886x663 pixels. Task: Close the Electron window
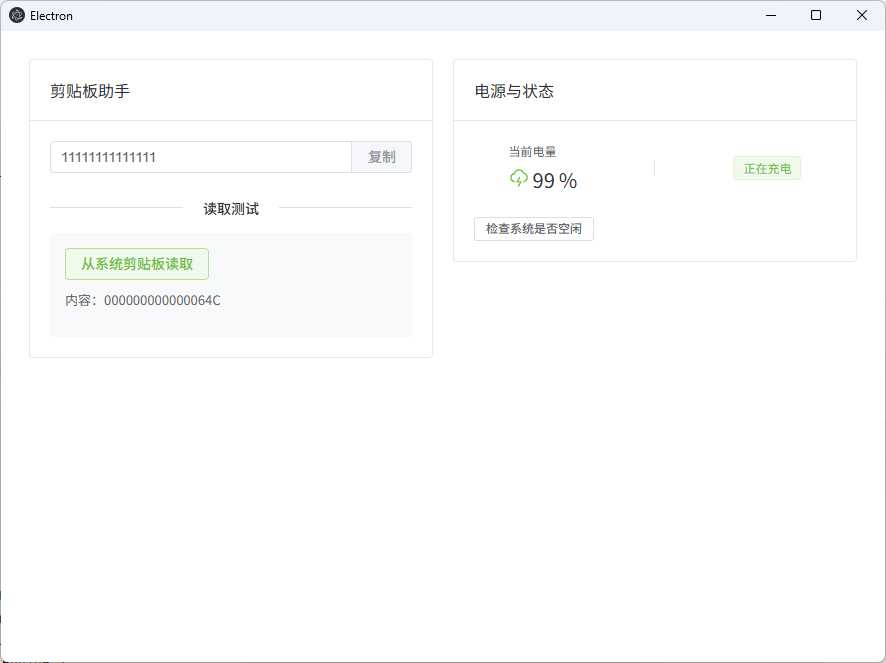tap(862, 16)
